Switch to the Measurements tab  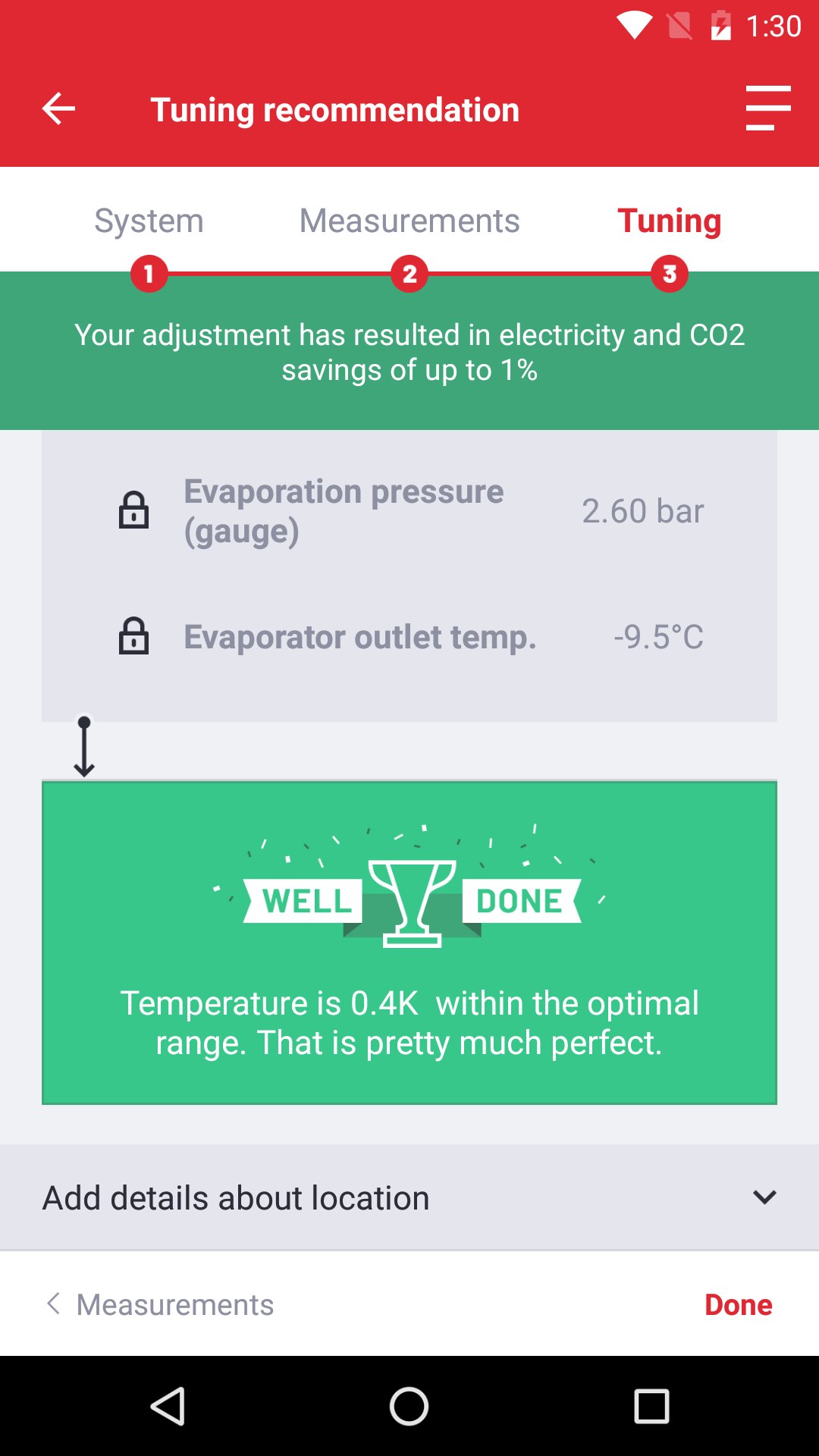[x=409, y=221]
